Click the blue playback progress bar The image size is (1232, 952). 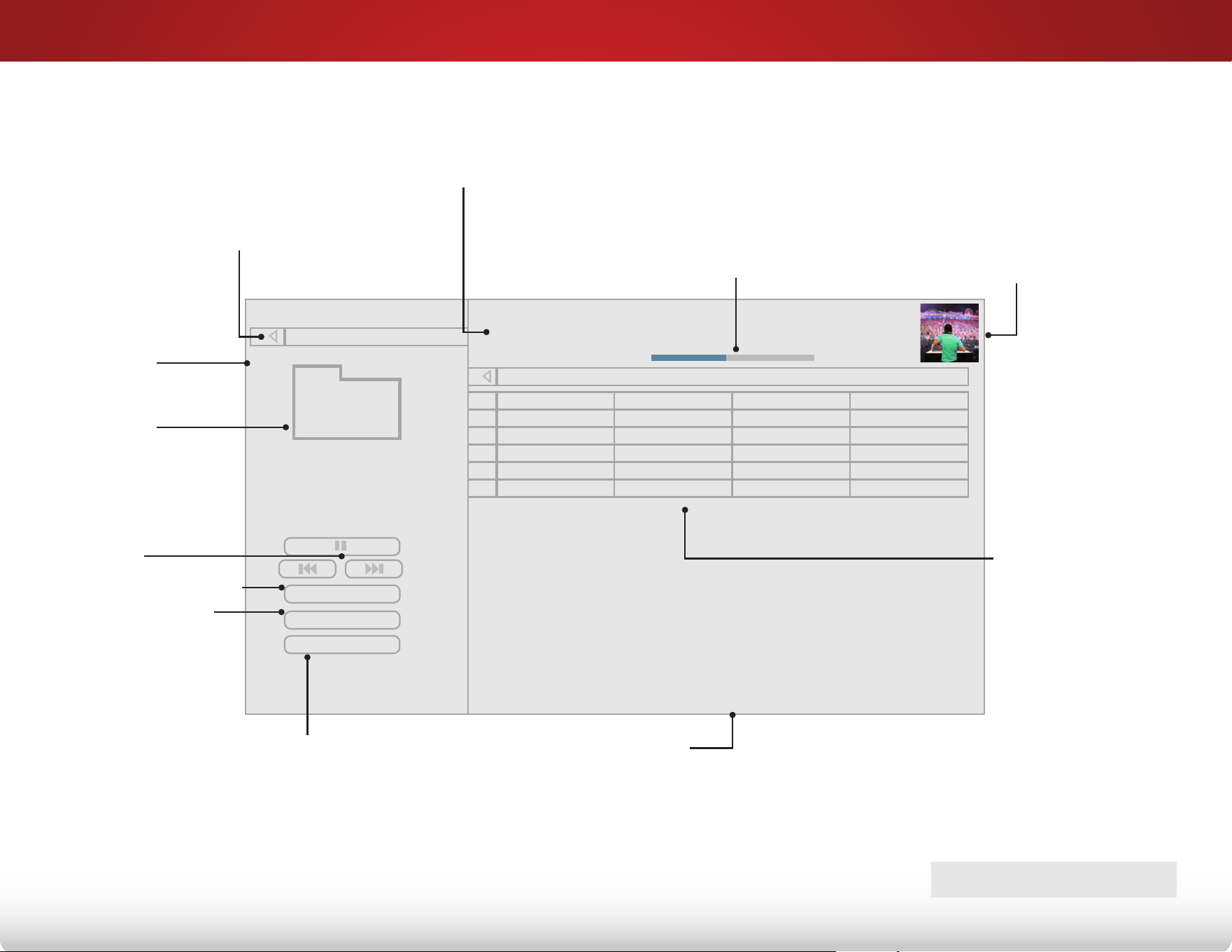click(732, 357)
